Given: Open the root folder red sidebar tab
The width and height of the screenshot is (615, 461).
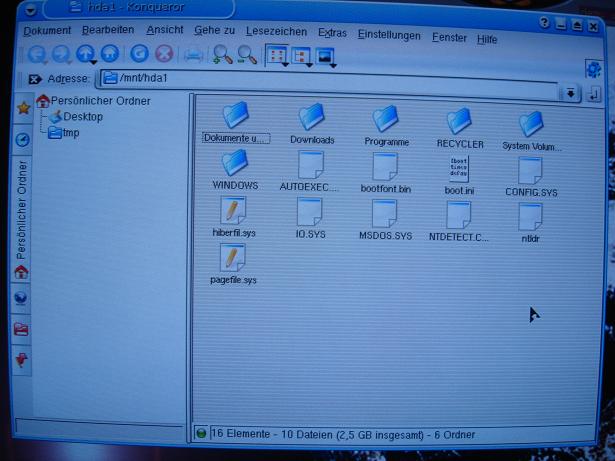Looking at the screenshot, I should coord(21,329).
